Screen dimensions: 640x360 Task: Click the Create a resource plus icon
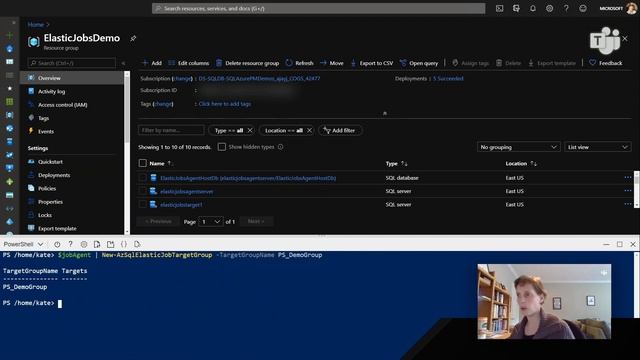point(9,36)
